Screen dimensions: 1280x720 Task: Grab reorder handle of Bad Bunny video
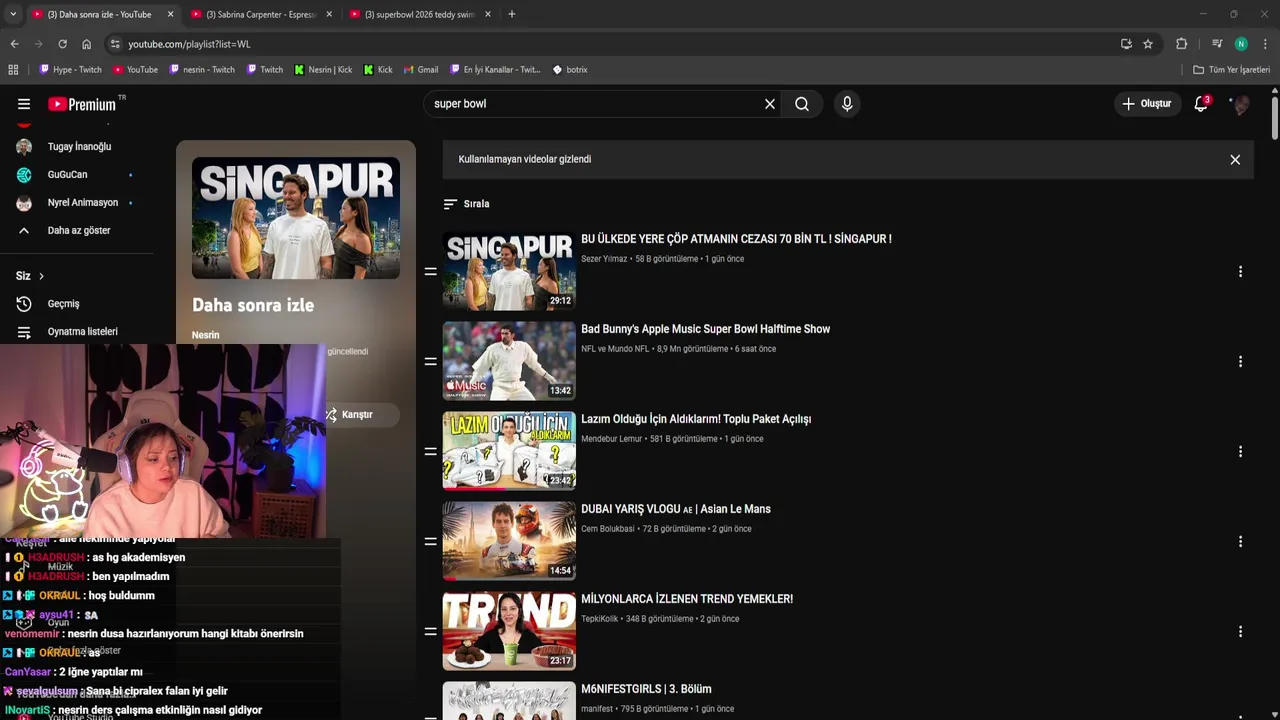tap(430, 361)
